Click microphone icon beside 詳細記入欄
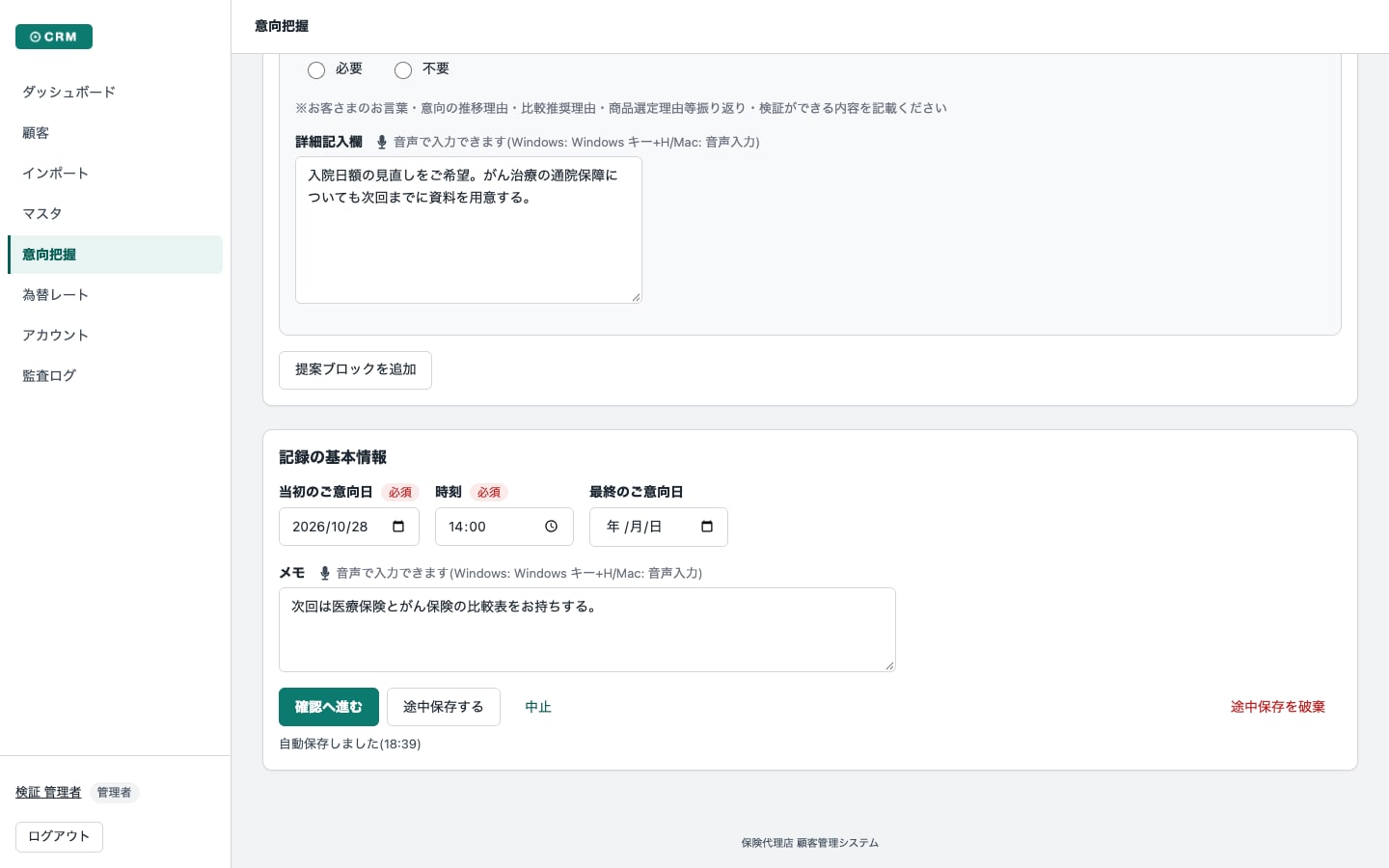This screenshot has width=1389, height=868. click(x=382, y=142)
